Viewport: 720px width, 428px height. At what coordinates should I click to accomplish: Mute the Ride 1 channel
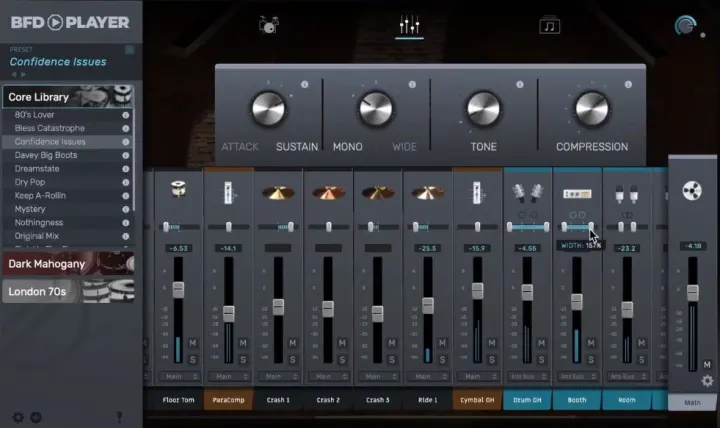tap(442, 343)
